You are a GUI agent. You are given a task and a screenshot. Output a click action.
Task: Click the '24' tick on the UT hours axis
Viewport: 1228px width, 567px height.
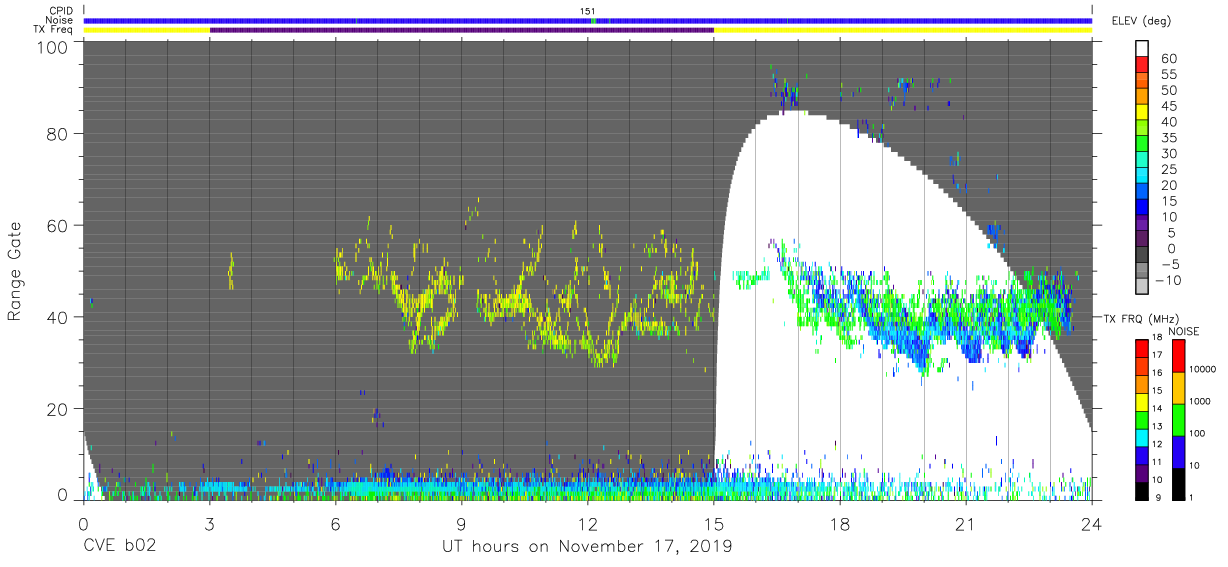click(x=1092, y=523)
